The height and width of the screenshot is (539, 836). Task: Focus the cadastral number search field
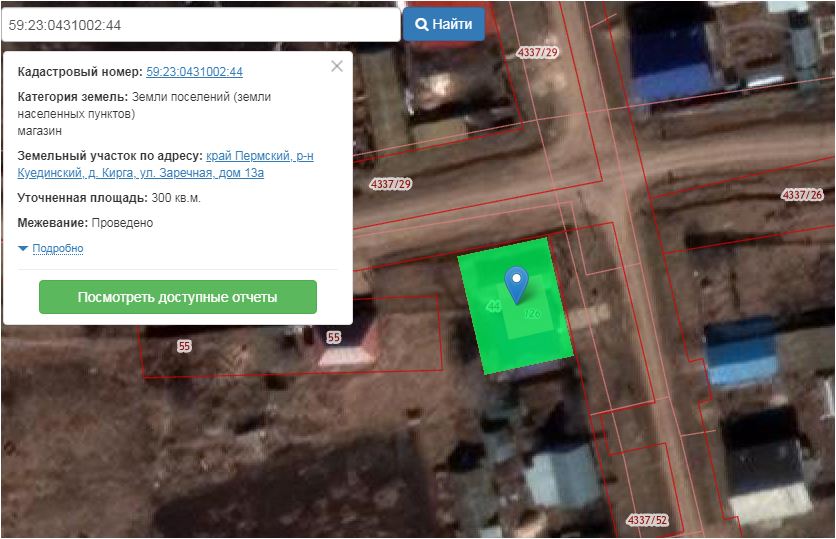pos(201,25)
